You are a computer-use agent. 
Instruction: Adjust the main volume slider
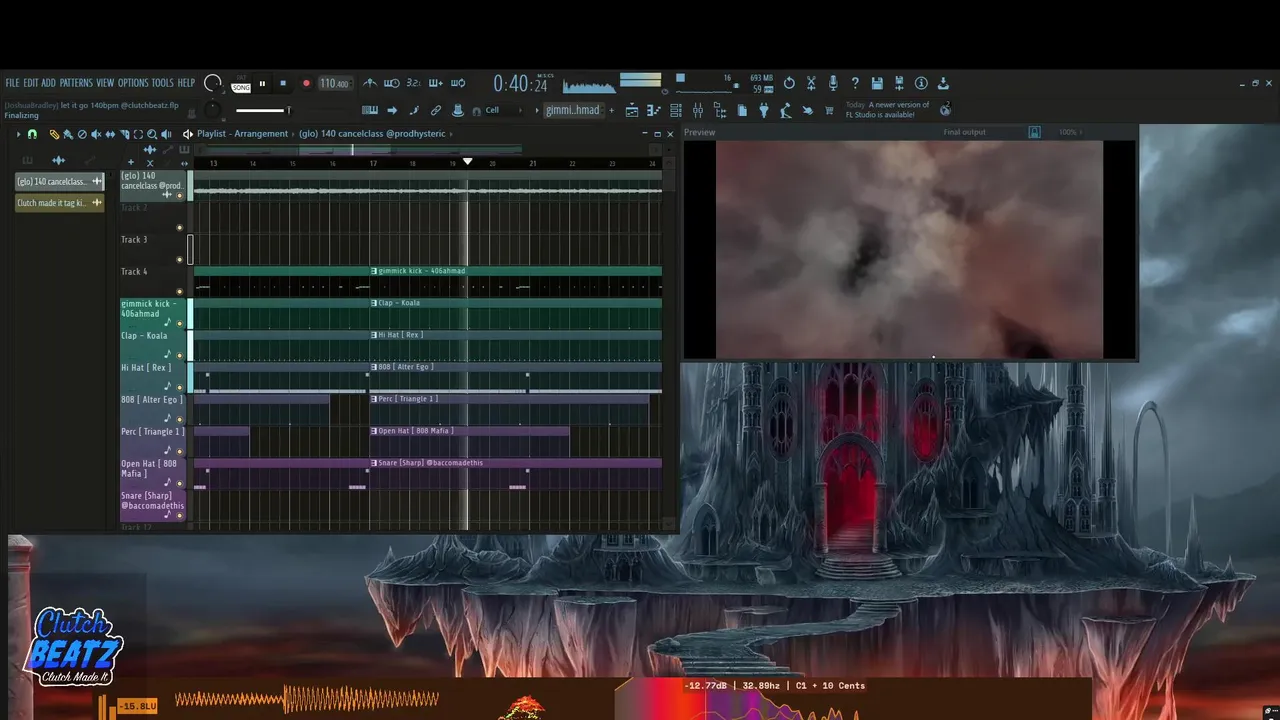pyautogui.click(x=262, y=110)
